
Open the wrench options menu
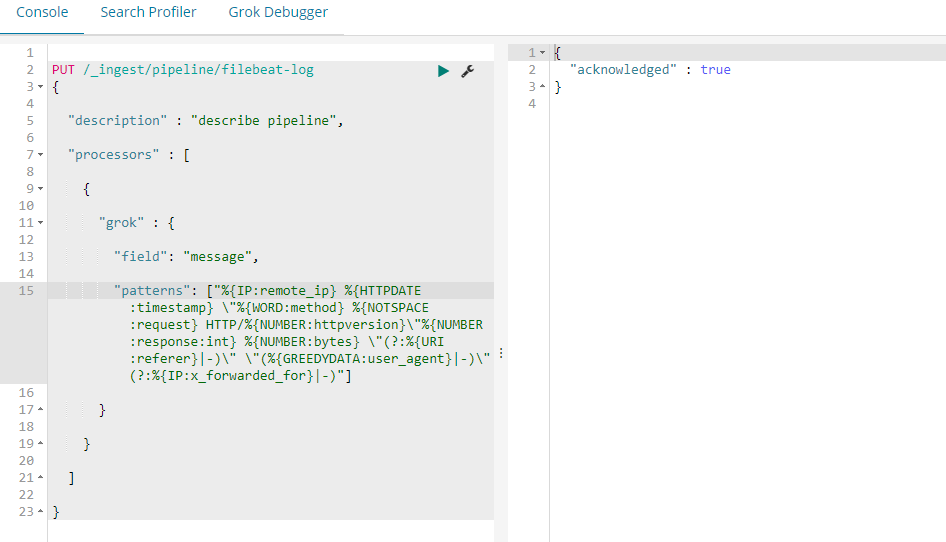coord(467,70)
